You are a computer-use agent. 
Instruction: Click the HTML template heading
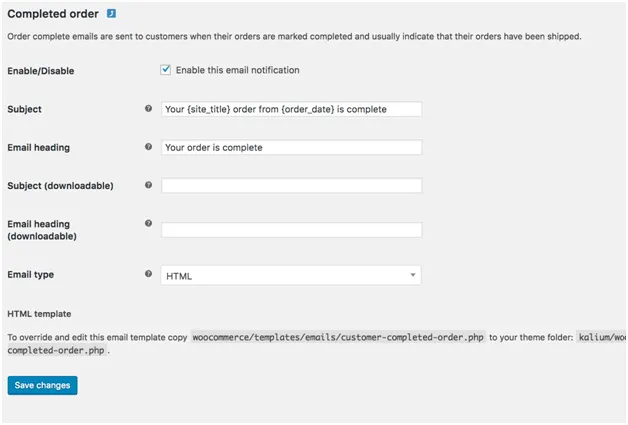click(x=39, y=313)
